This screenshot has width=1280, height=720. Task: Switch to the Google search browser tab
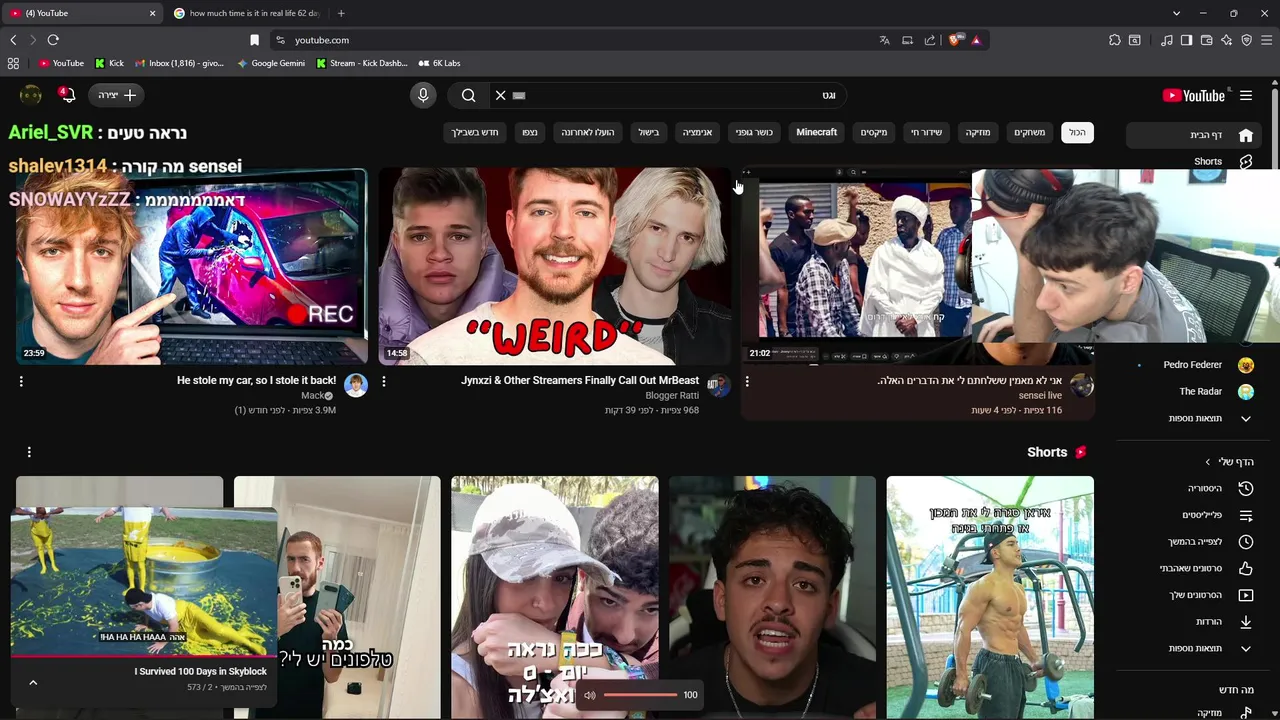(248, 13)
